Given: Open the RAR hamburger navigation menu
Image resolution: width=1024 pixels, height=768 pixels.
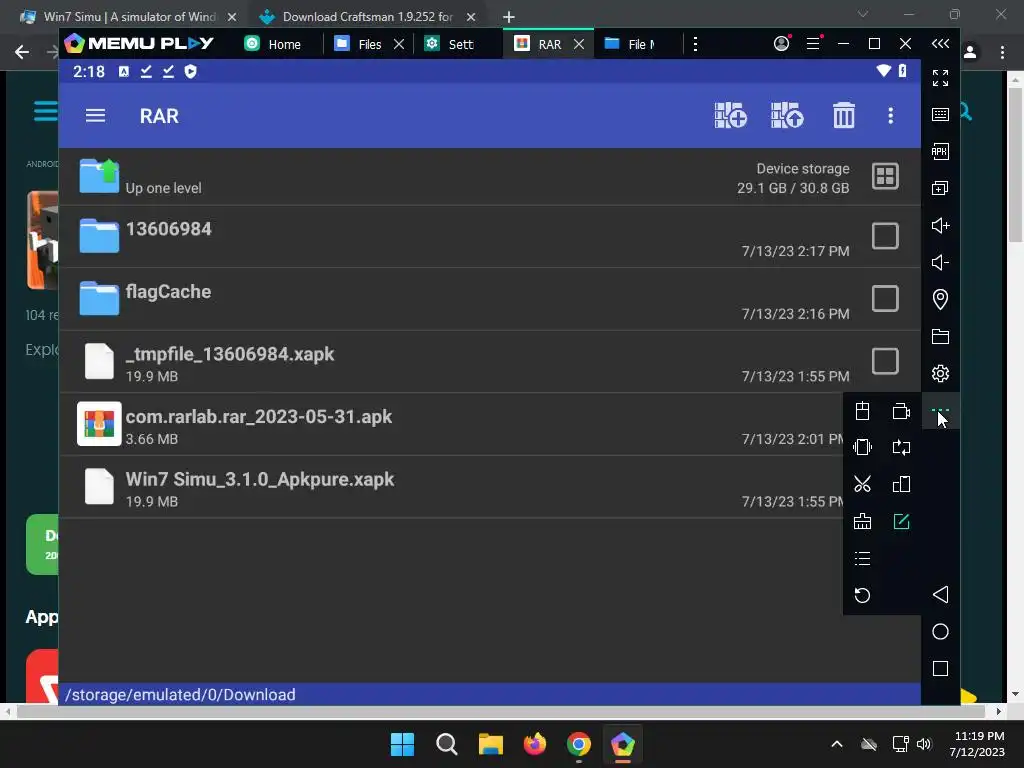Looking at the screenshot, I should 95,116.
